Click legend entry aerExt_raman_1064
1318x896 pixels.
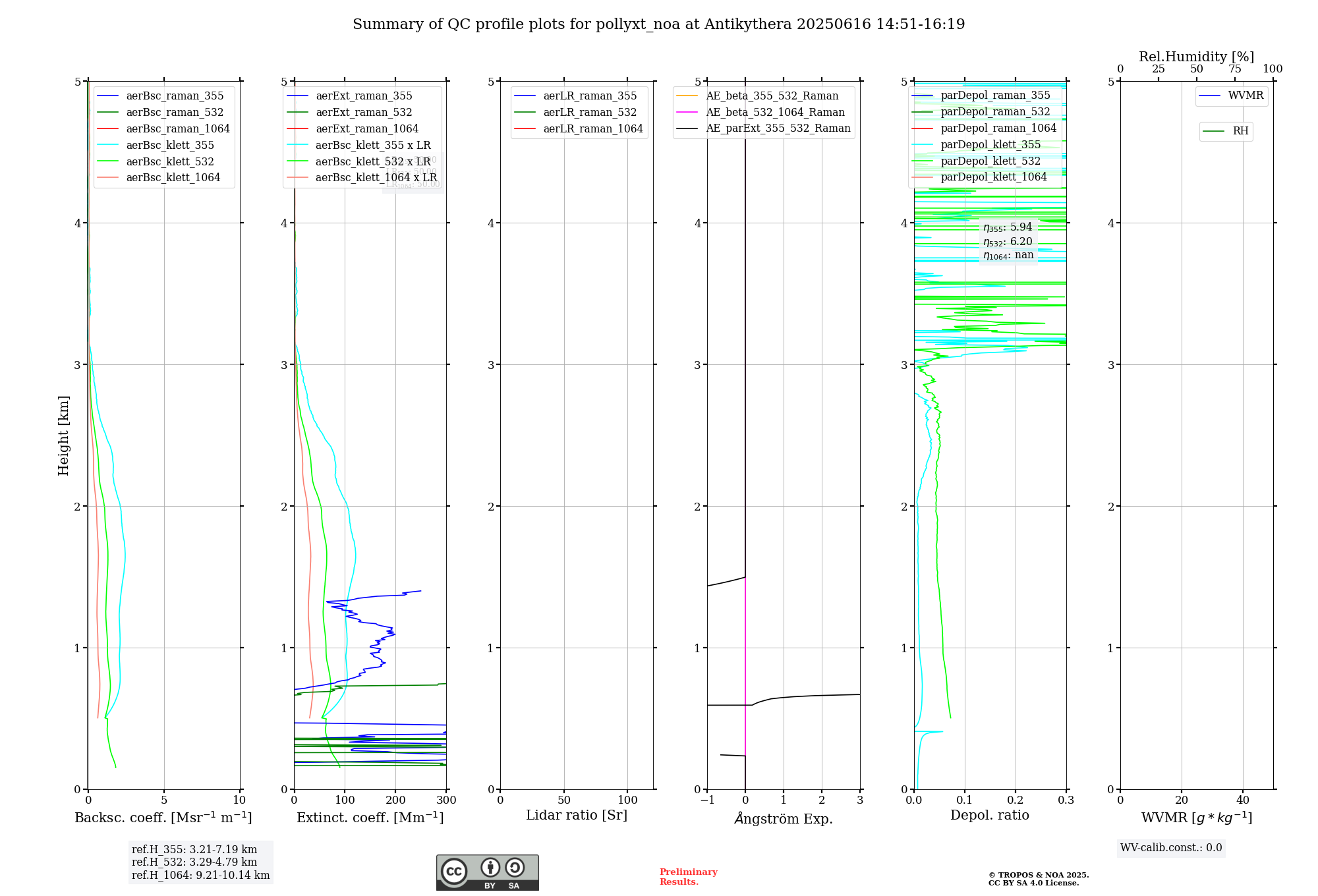(x=353, y=129)
